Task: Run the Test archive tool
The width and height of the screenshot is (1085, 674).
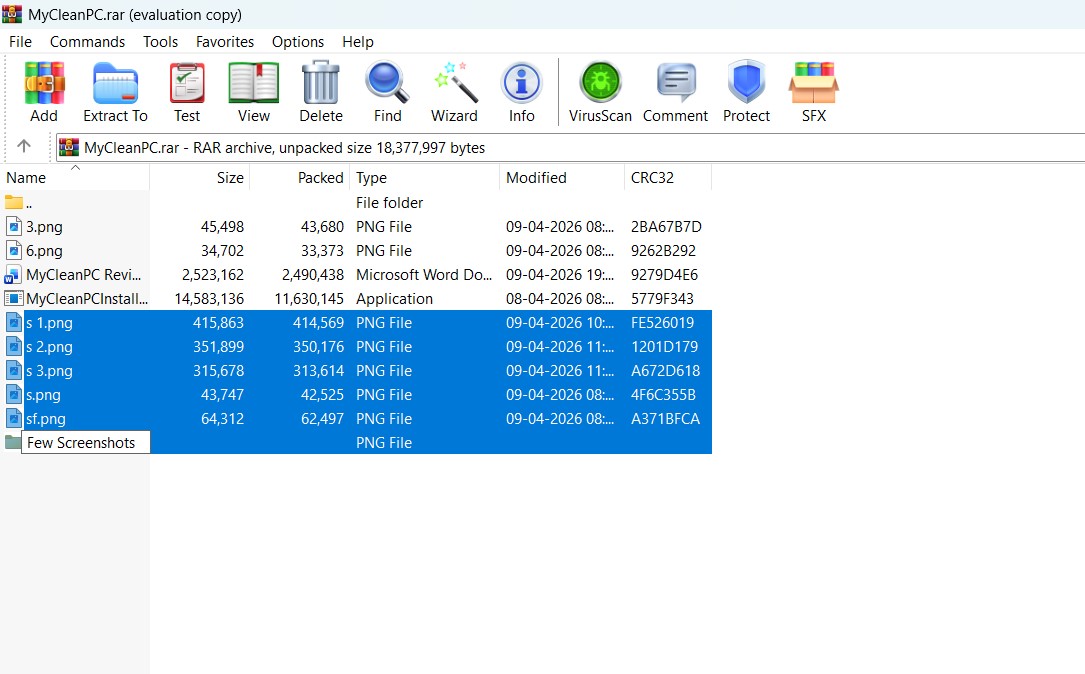Action: point(187,82)
